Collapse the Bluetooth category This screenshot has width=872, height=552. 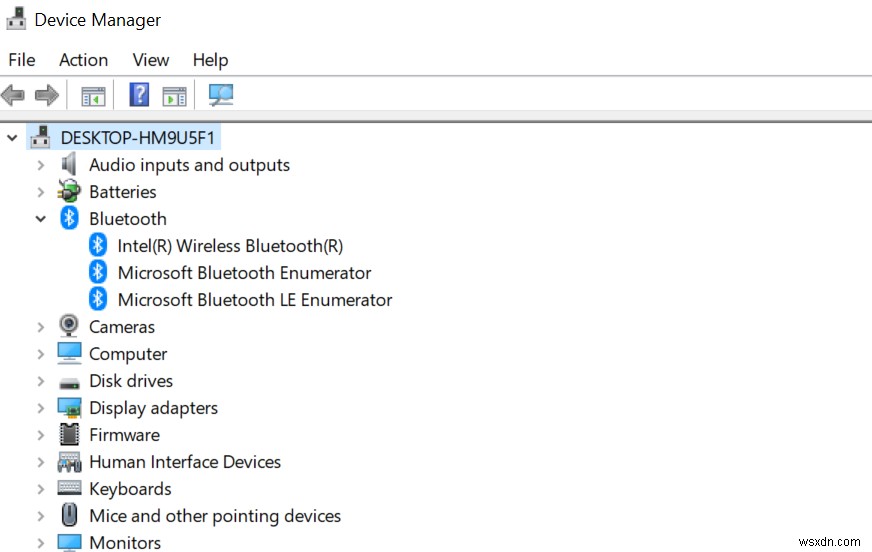(x=41, y=219)
